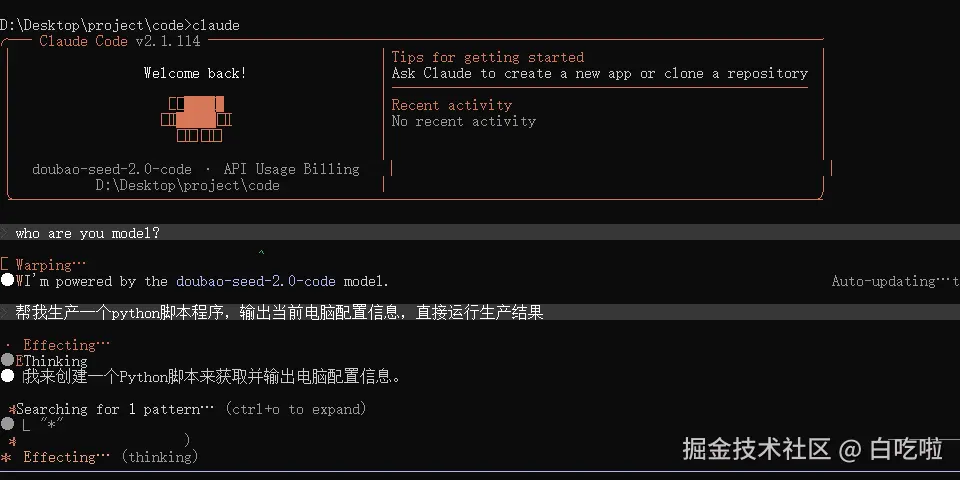The image size is (960, 480).
Task: Click the 'Welcome back!' greeting
Action: 195,73
